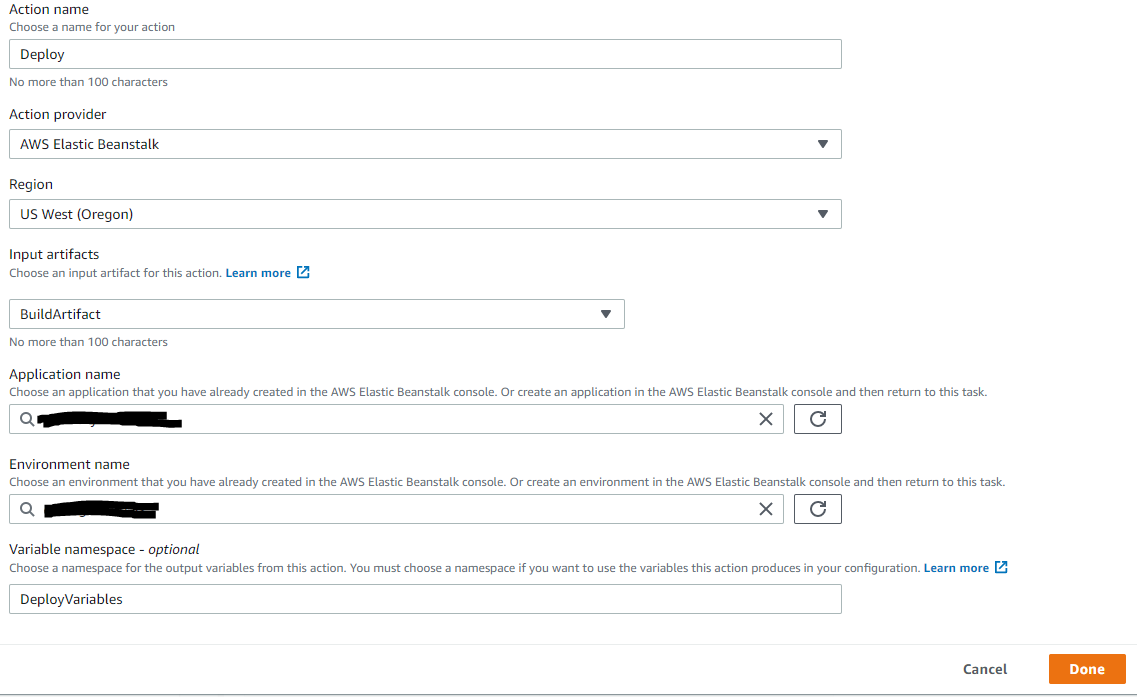Click the search icon in Application name
The width and height of the screenshot is (1137, 697).
click(x=27, y=419)
